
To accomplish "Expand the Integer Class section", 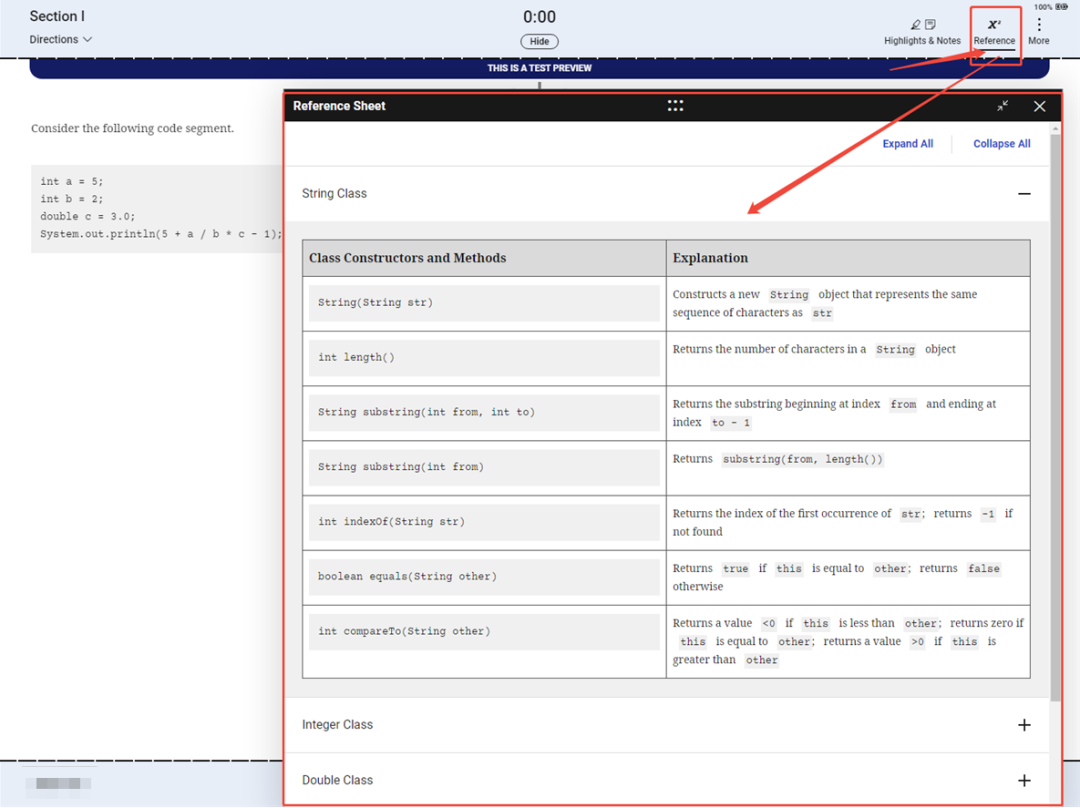I will tap(1024, 725).
